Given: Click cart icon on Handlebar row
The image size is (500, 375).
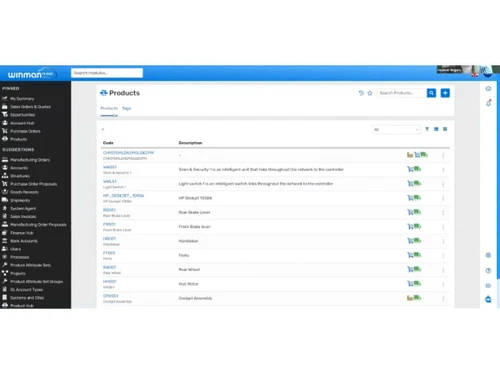Looking at the screenshot, I should 410,241.
